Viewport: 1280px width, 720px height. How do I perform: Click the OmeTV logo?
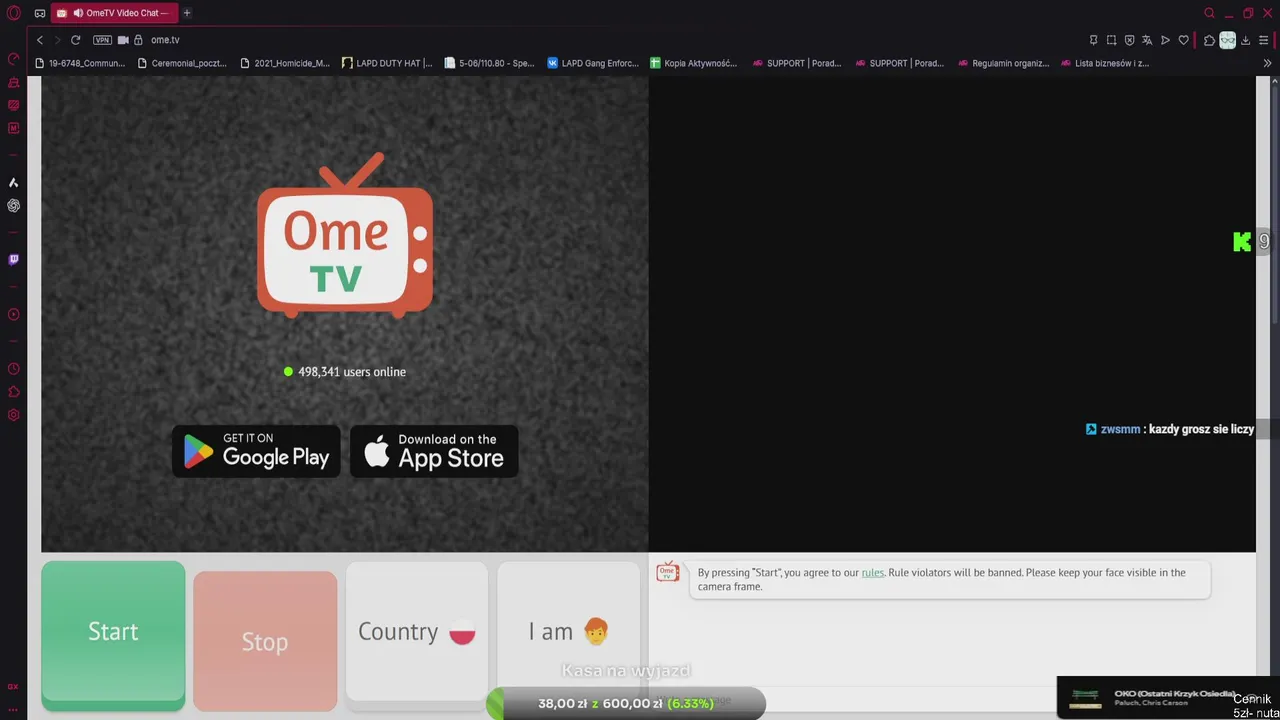(x=345, y=235)
